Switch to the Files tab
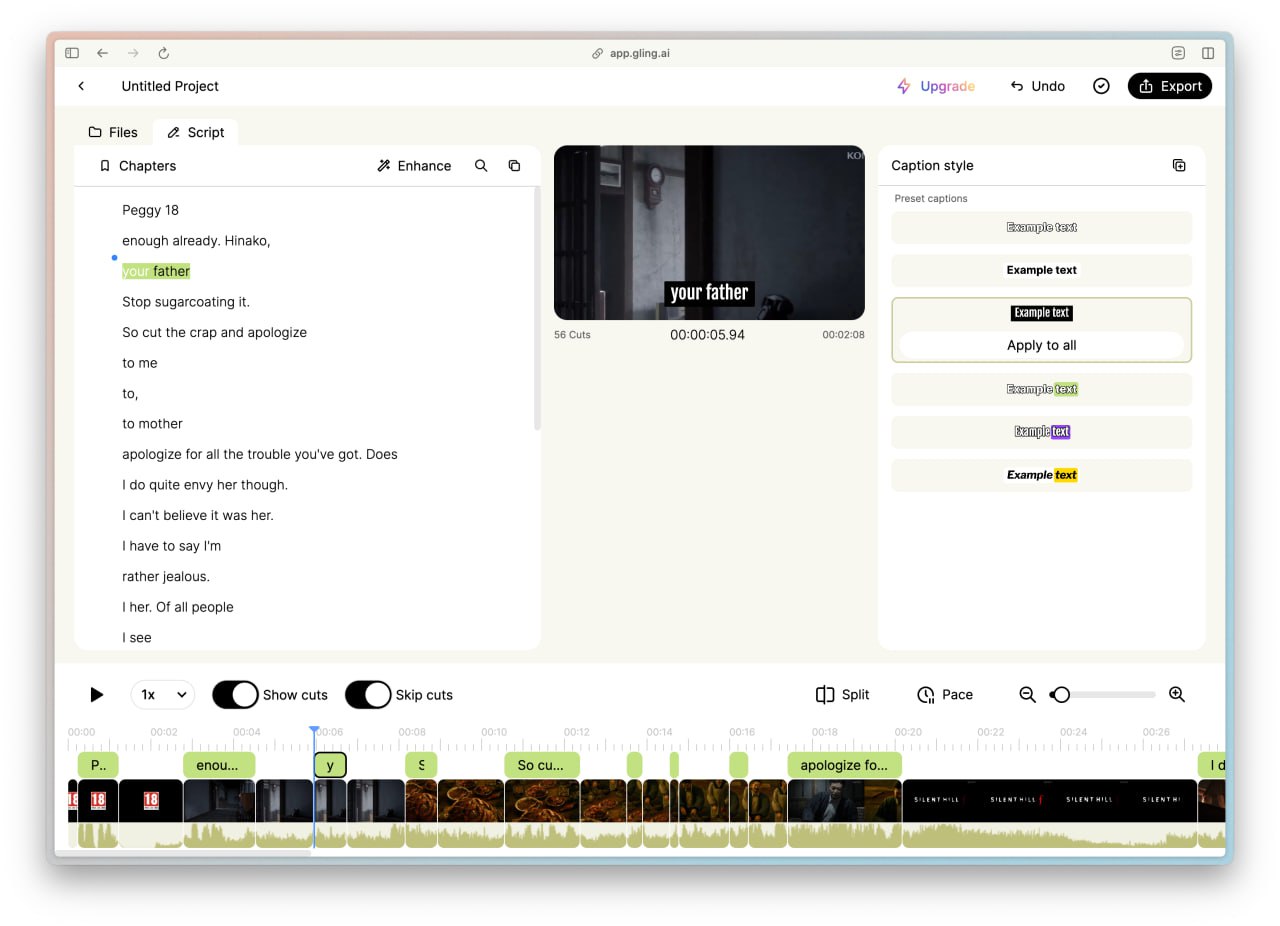The image size is (1280, 926). coord(113,132)
